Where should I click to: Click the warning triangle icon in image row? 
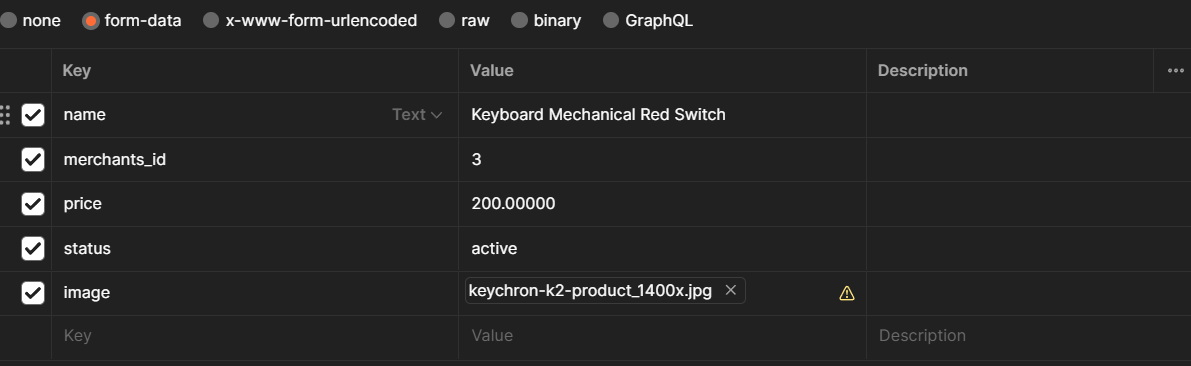click(x=846, y=293)
